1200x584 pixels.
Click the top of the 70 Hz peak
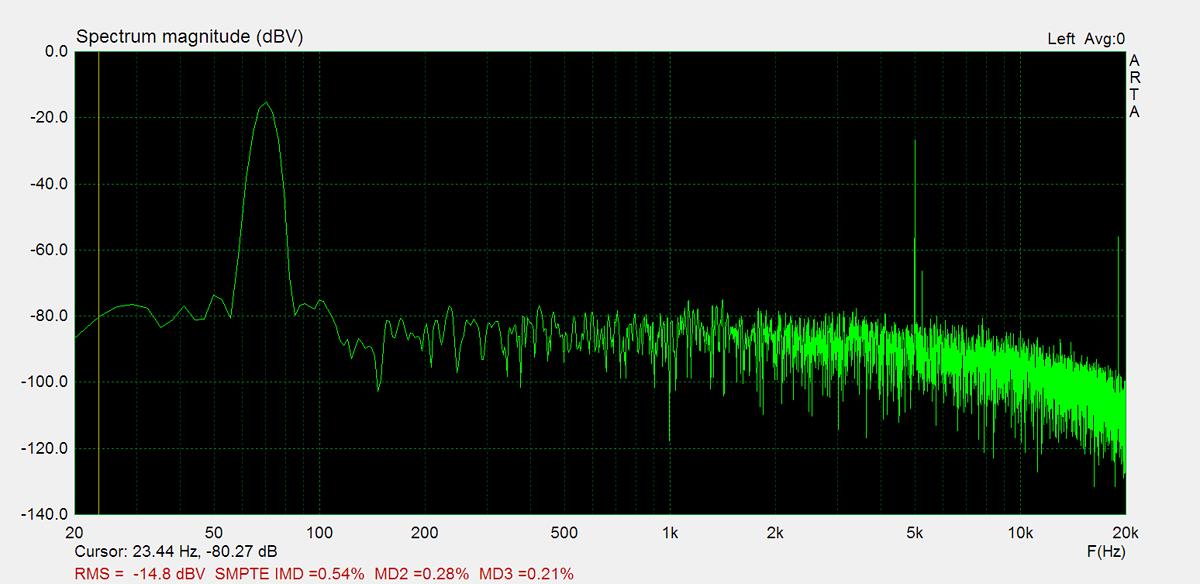point(266,104)
